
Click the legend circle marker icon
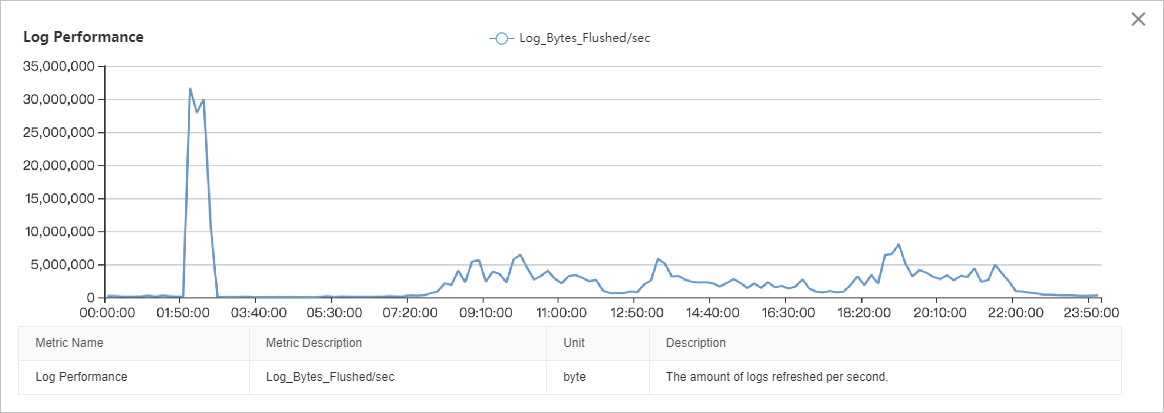click(x=501, y=39)
